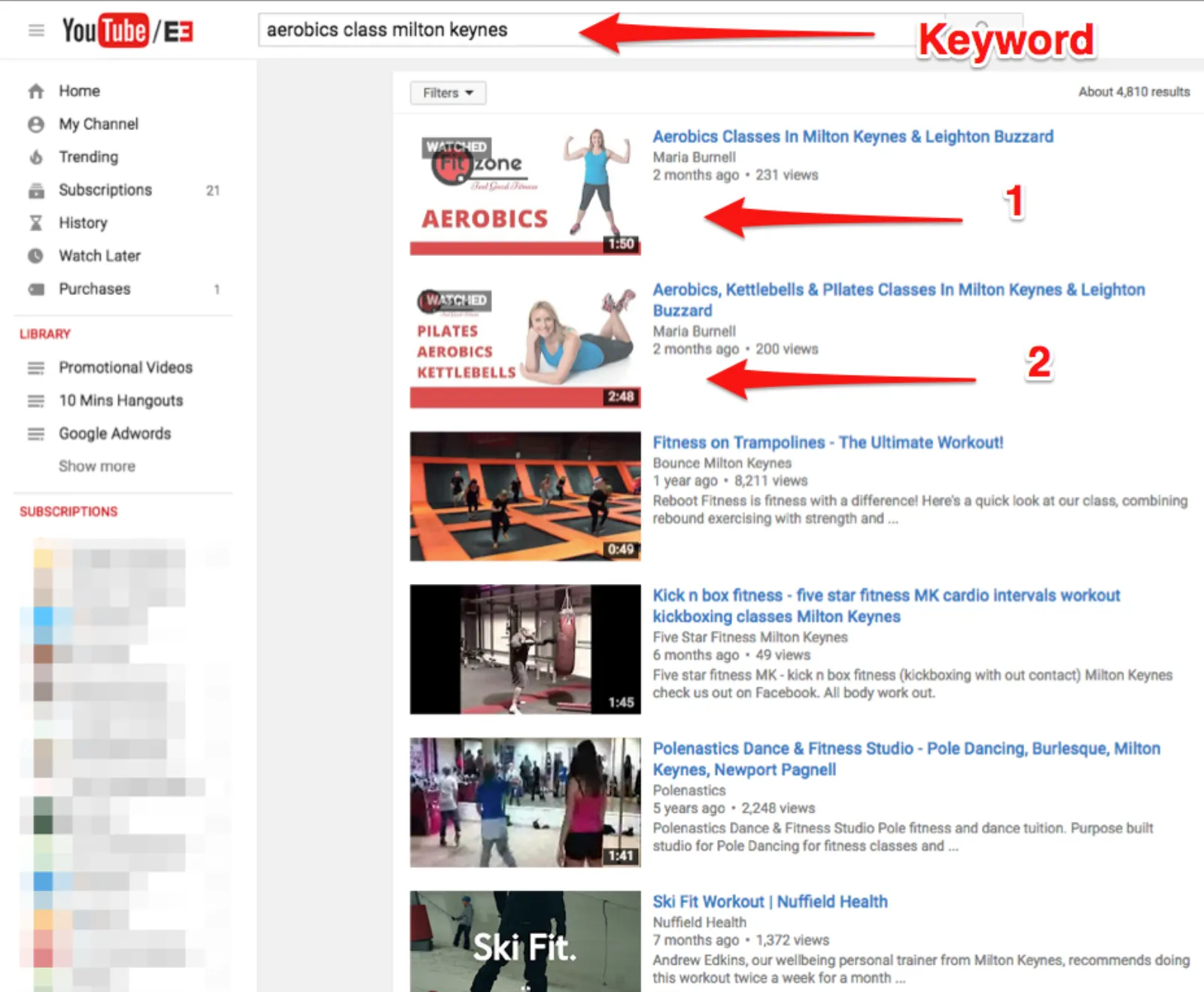Click the History hourglass icon
1204x992 pixels.
click(x=35, y=224)
